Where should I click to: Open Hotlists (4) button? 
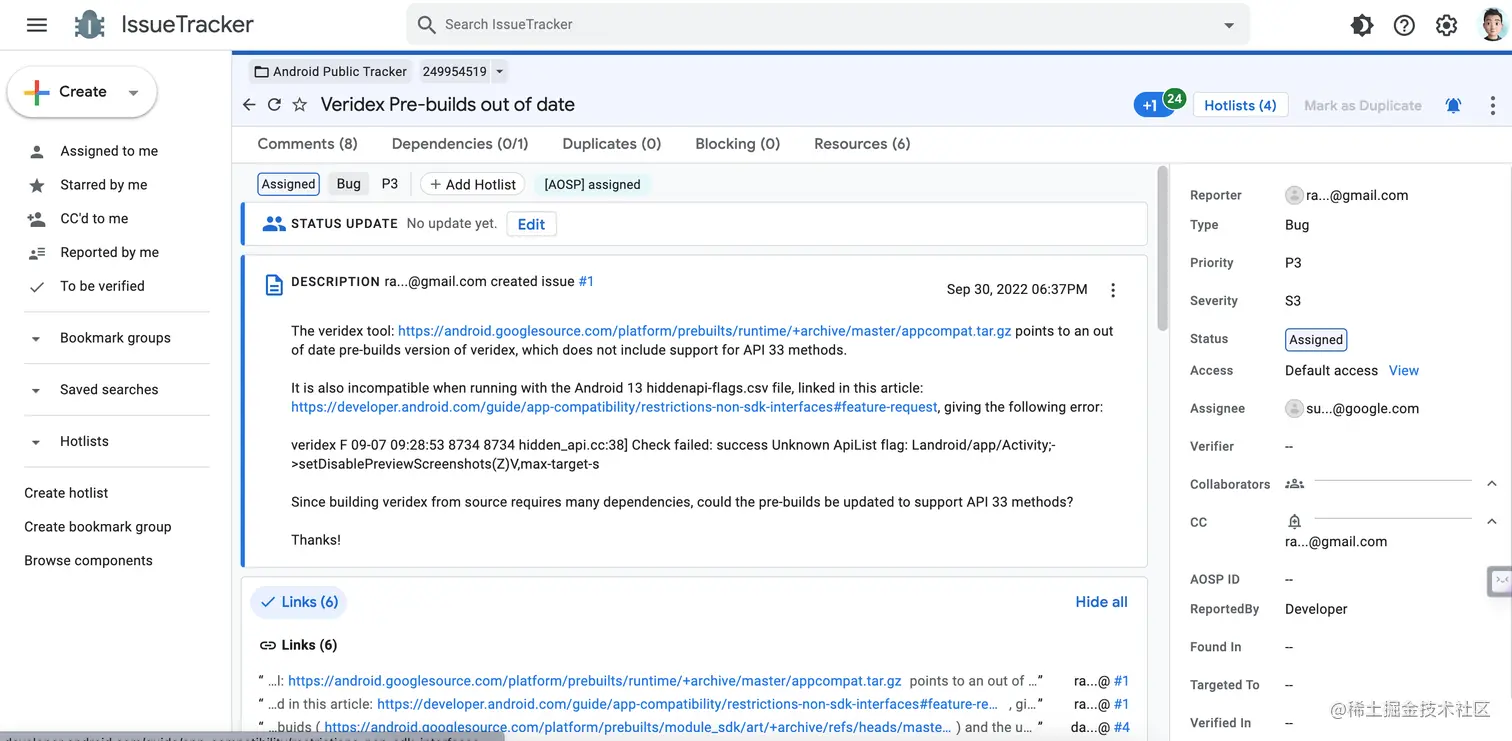tap(1240, 105)
